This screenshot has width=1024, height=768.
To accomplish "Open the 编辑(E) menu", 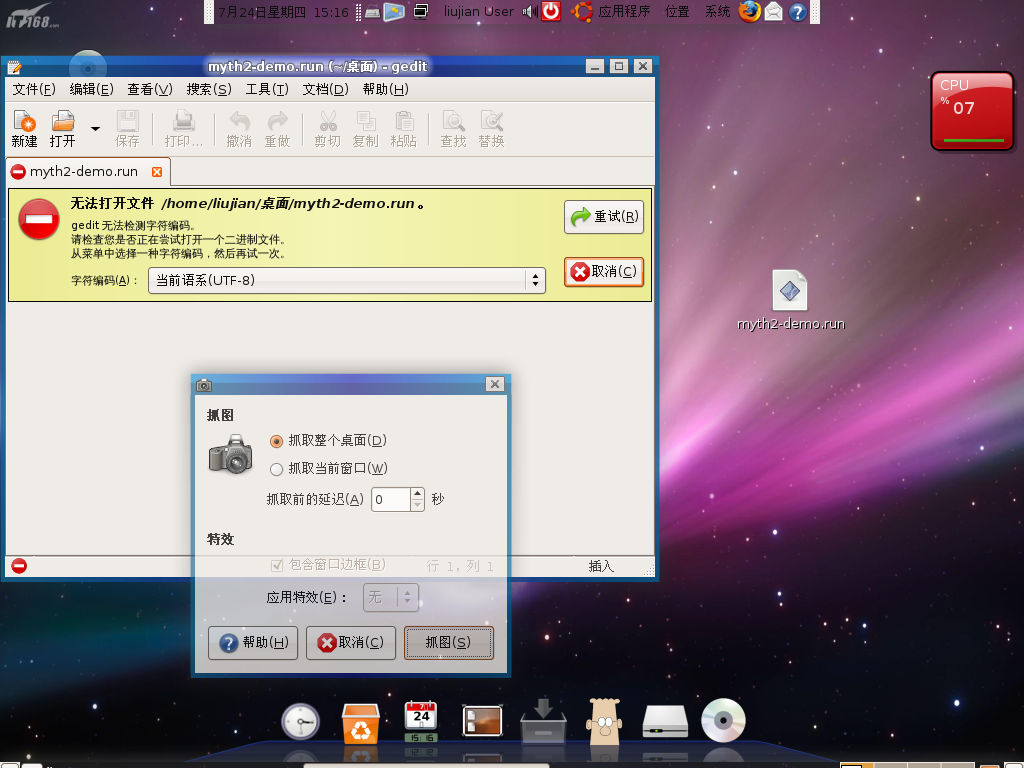I will click(x=91, y=89).
